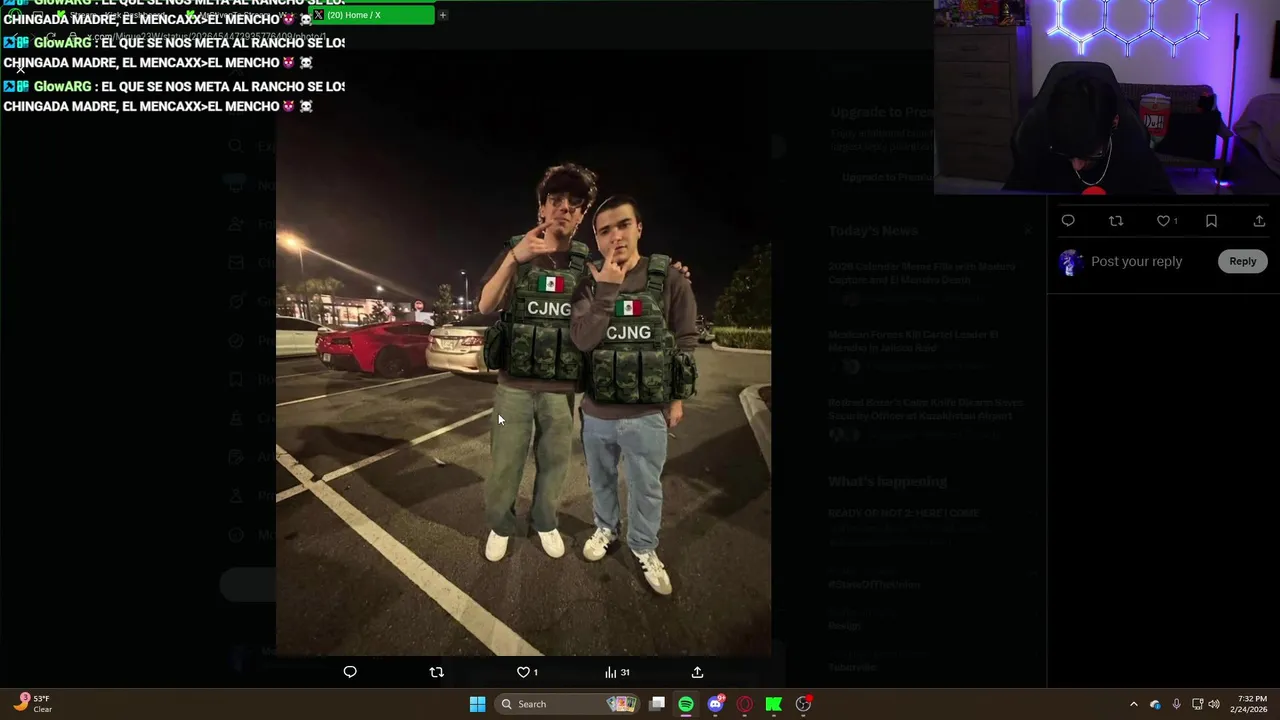This screenshot has height=720, width=1280.
Task: Click reply icon in the right post panel
Action: pyautogui.click(x=1068, y=221)
